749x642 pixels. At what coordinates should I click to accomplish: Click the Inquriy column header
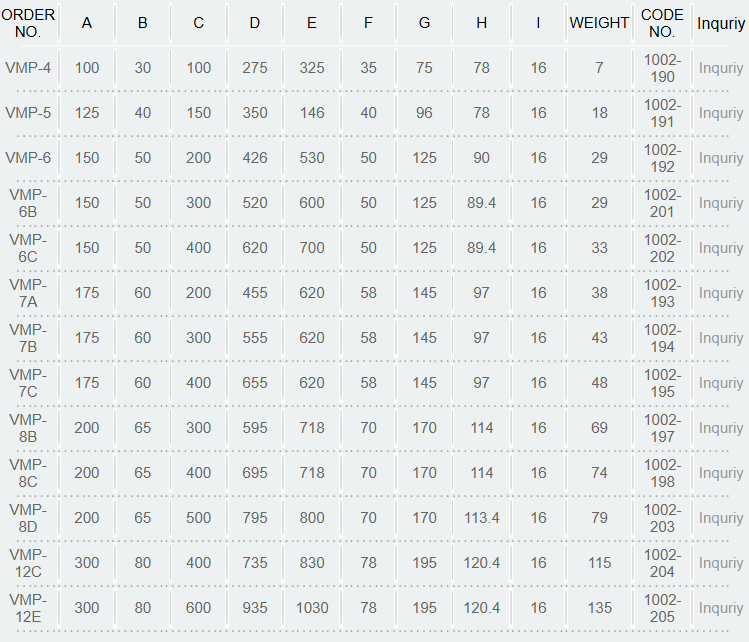[720, 23]
